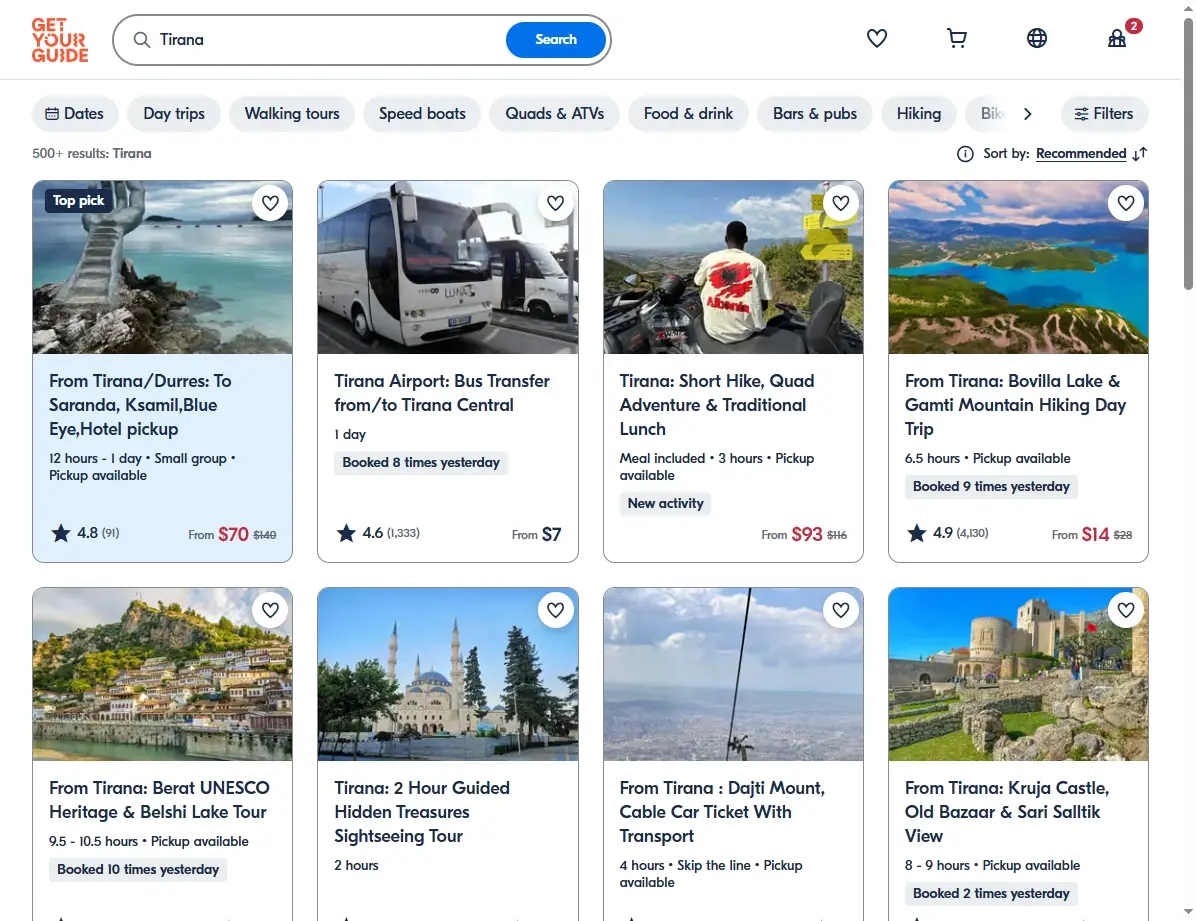Open the Berat hillside houses photo
1196x921 pixels.
click(x=162, y=674)
